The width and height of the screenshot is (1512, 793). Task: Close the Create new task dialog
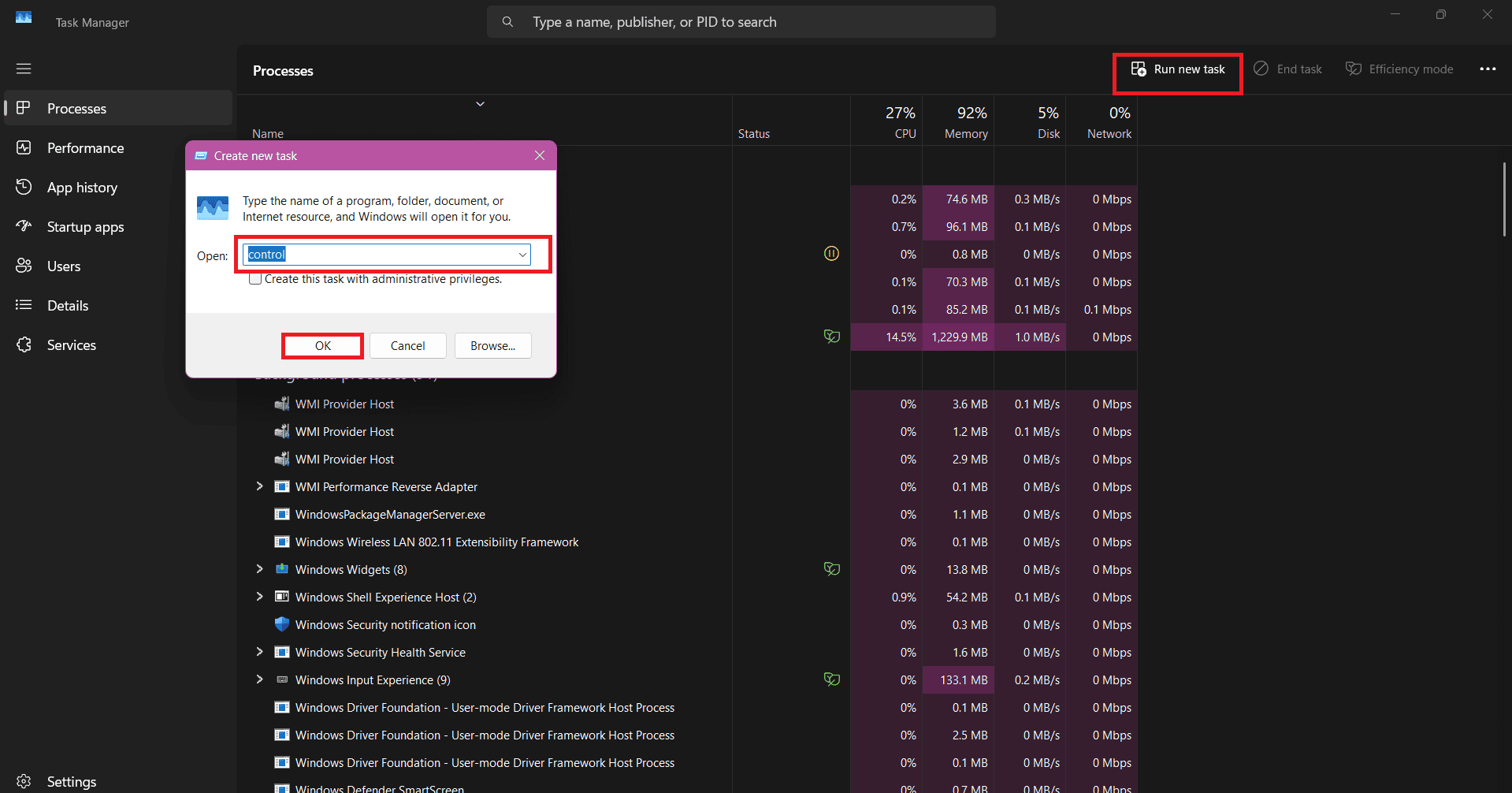[x=540, y=155]
